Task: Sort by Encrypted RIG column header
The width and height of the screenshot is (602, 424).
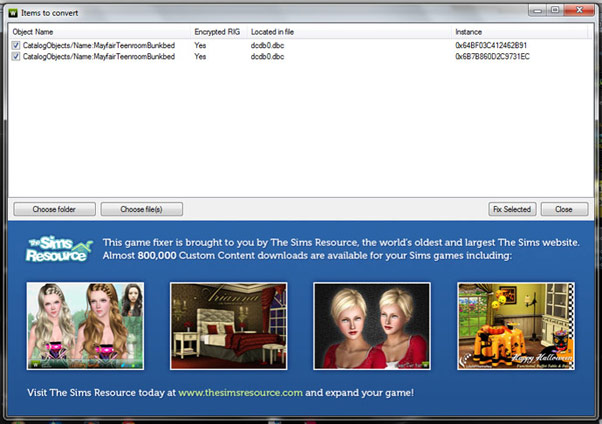Action: [x=216, y=32]
